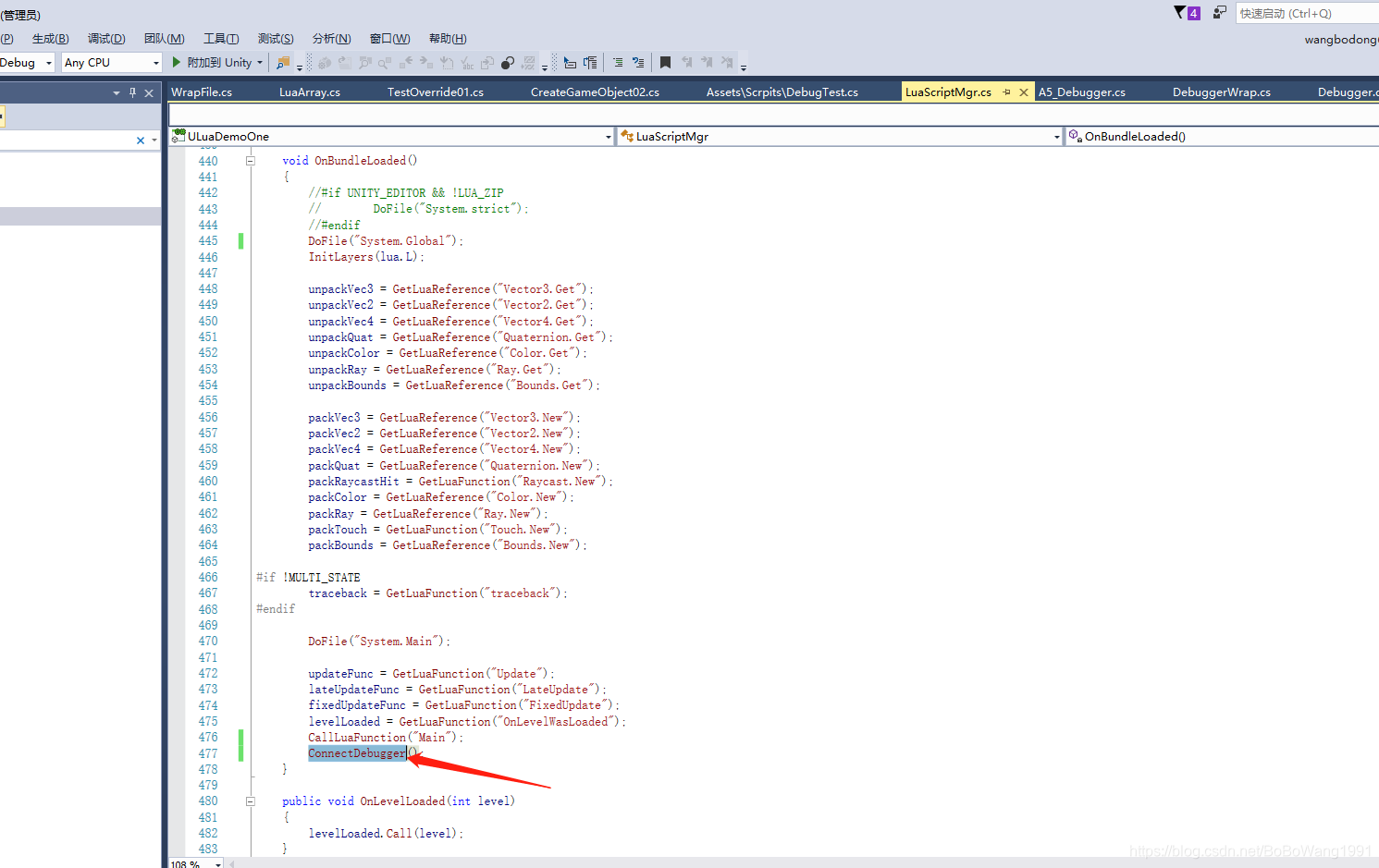This screenshot has height=868, width=1379.
Task: Open the Any CPU platform dropdown
Action: click(x=155, y=63)
